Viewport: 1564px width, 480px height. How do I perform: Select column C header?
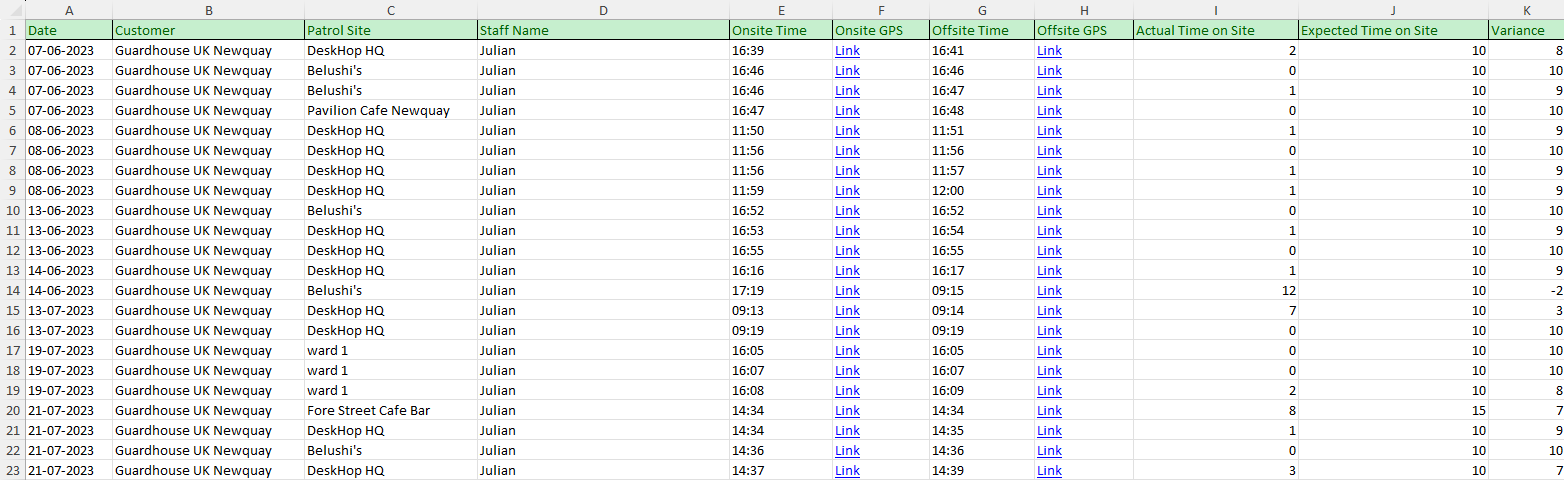pos(391,9)
